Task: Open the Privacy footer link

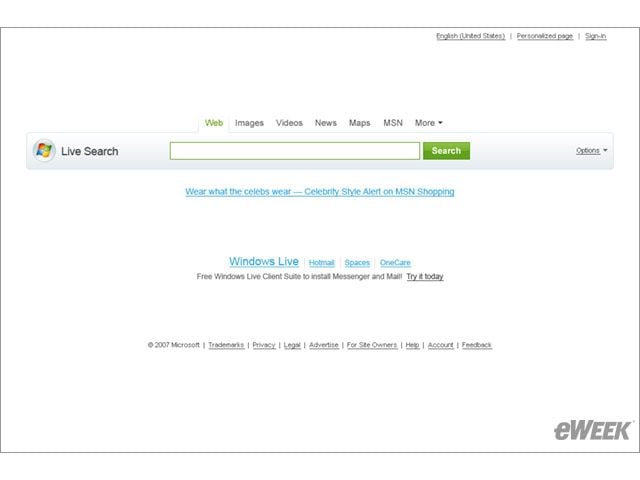Action: click(x=264, y=345)
